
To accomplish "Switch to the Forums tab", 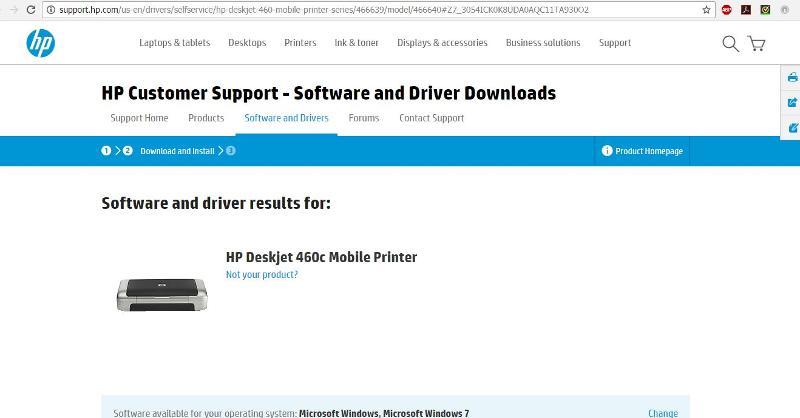I will pos(364,118).
